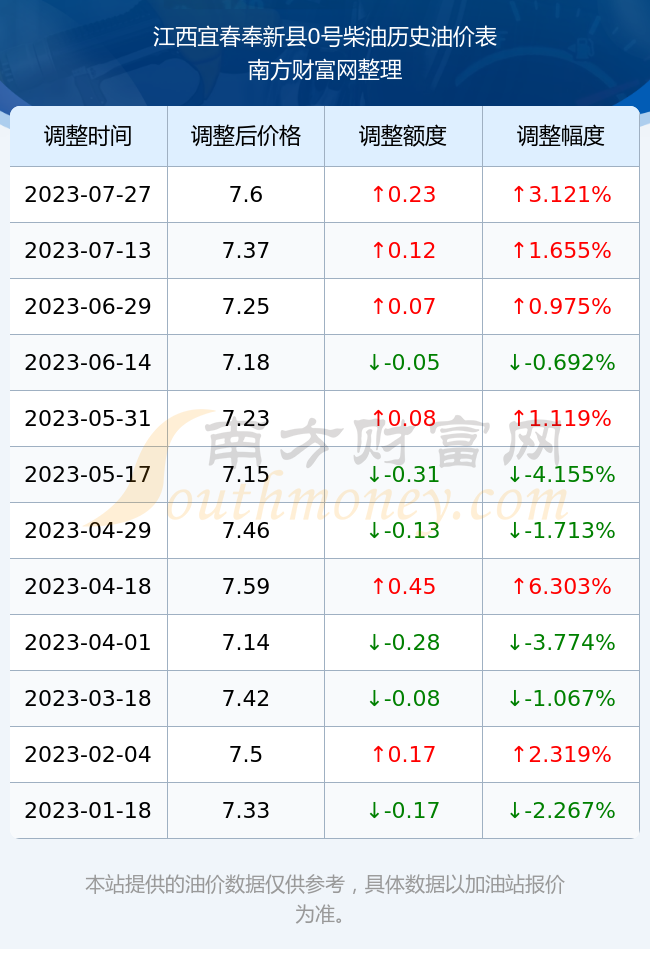The width and height of the screenshot is (650, 980).
Task: Click the ↓-4.155% percentage cell
Action: 561,474
